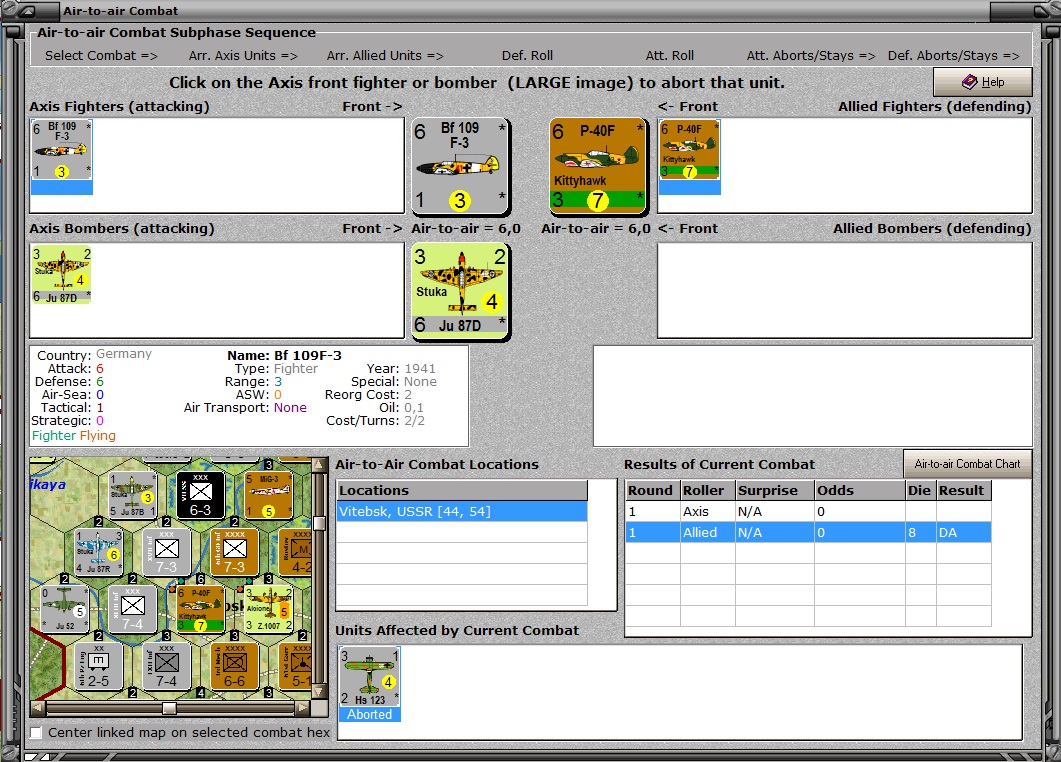
Task: Click the 'Name: Bf 109F-3' unit info text
Action: (x=284, y=355)
